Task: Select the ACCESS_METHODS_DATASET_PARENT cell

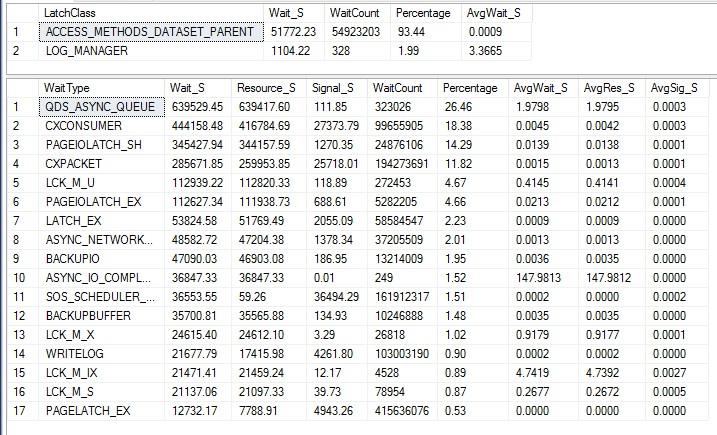Action: (149, 32)
